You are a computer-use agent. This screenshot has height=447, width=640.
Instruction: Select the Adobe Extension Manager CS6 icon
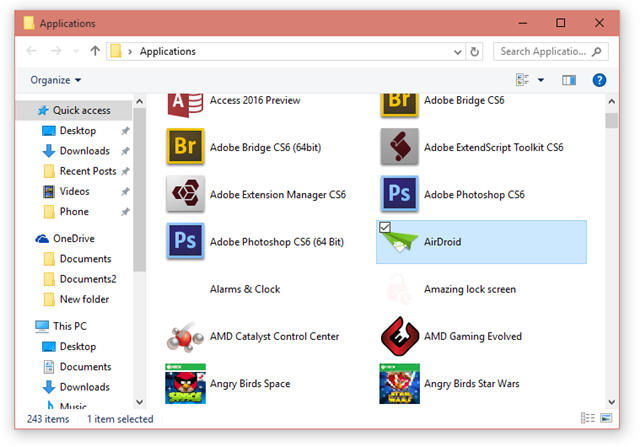(x=185, y=193)
